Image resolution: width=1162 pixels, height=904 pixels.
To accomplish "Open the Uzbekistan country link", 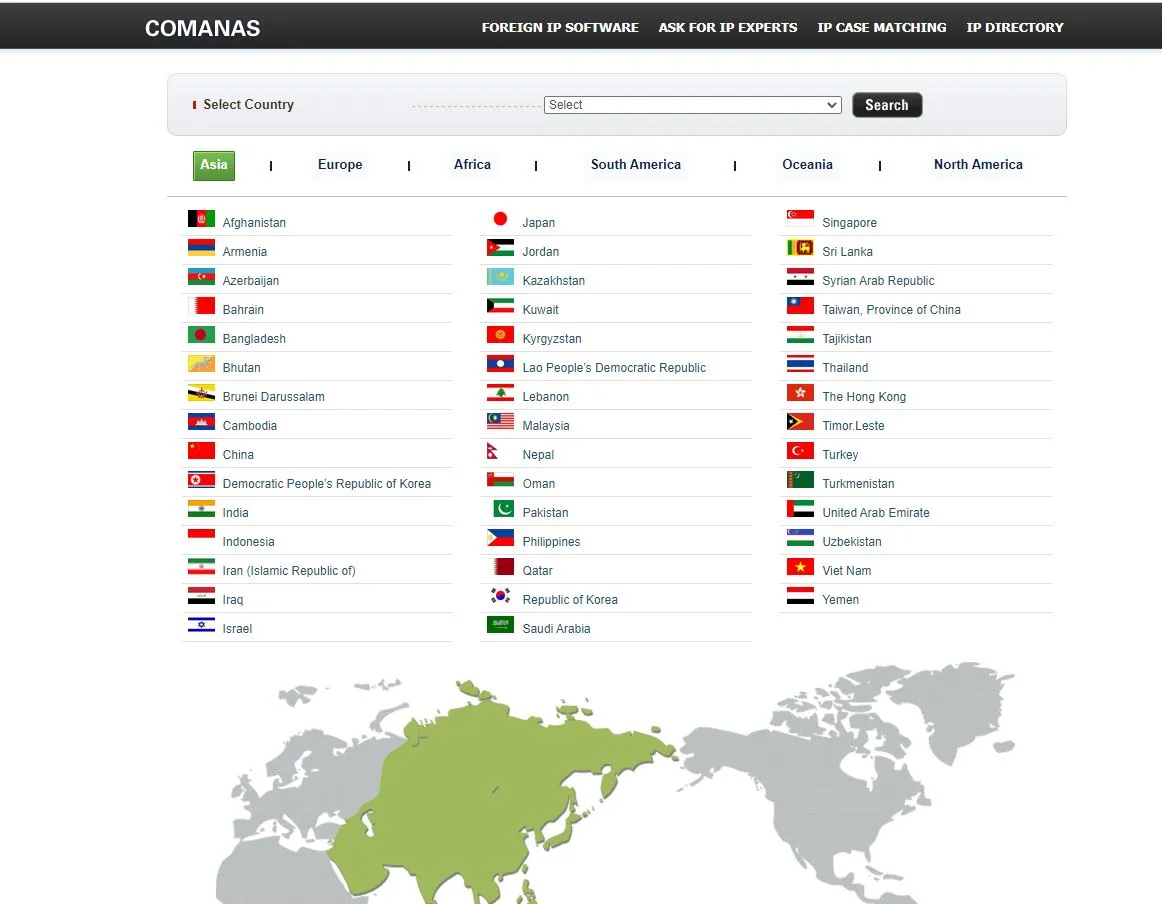I will 852,542.
